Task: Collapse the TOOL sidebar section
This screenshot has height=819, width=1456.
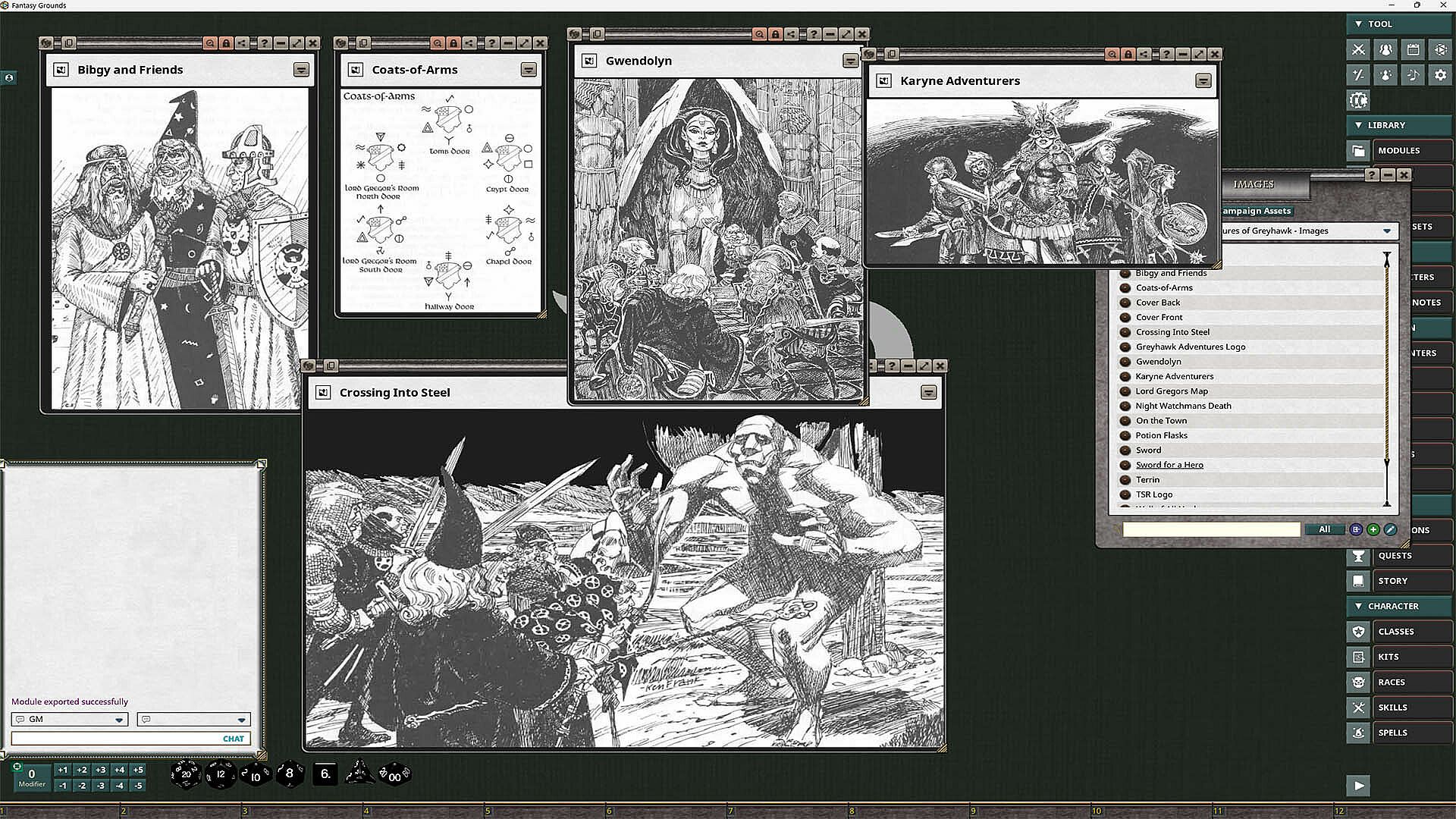Action: coord(1358,24)
